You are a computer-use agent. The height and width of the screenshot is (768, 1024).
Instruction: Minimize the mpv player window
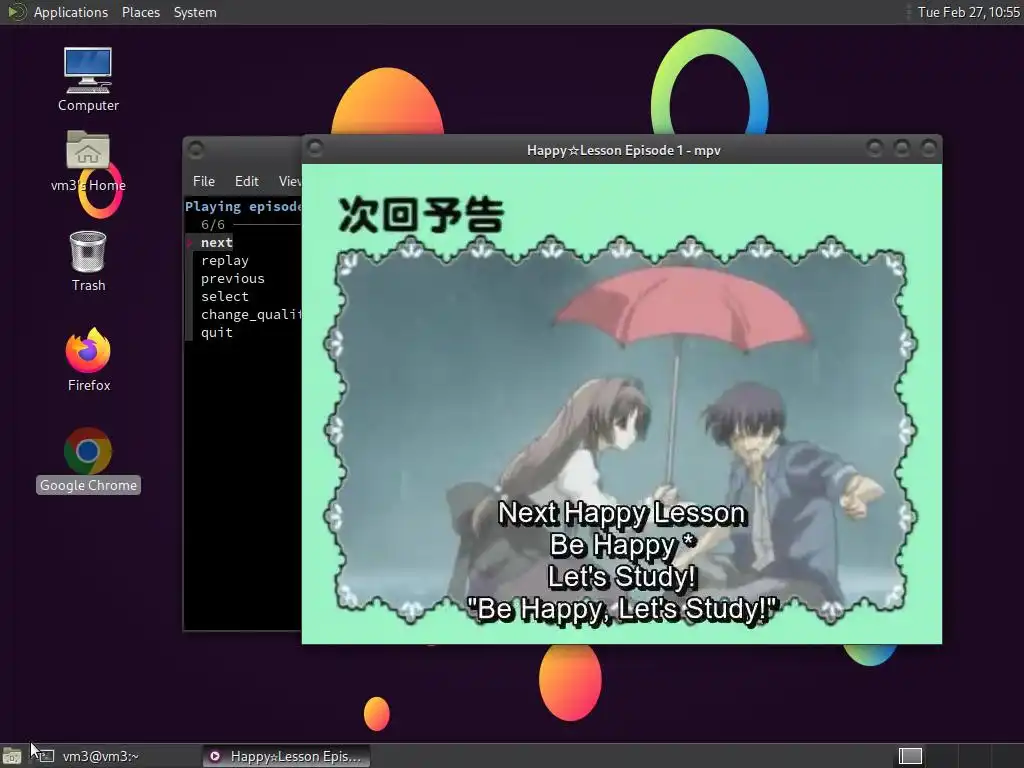[x=874, y=148]
